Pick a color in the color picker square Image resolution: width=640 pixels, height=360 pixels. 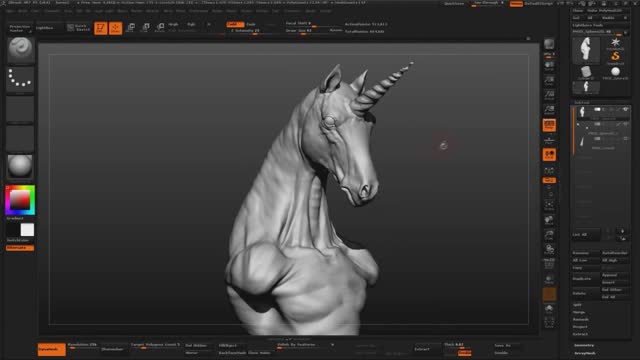pos(20,200)
